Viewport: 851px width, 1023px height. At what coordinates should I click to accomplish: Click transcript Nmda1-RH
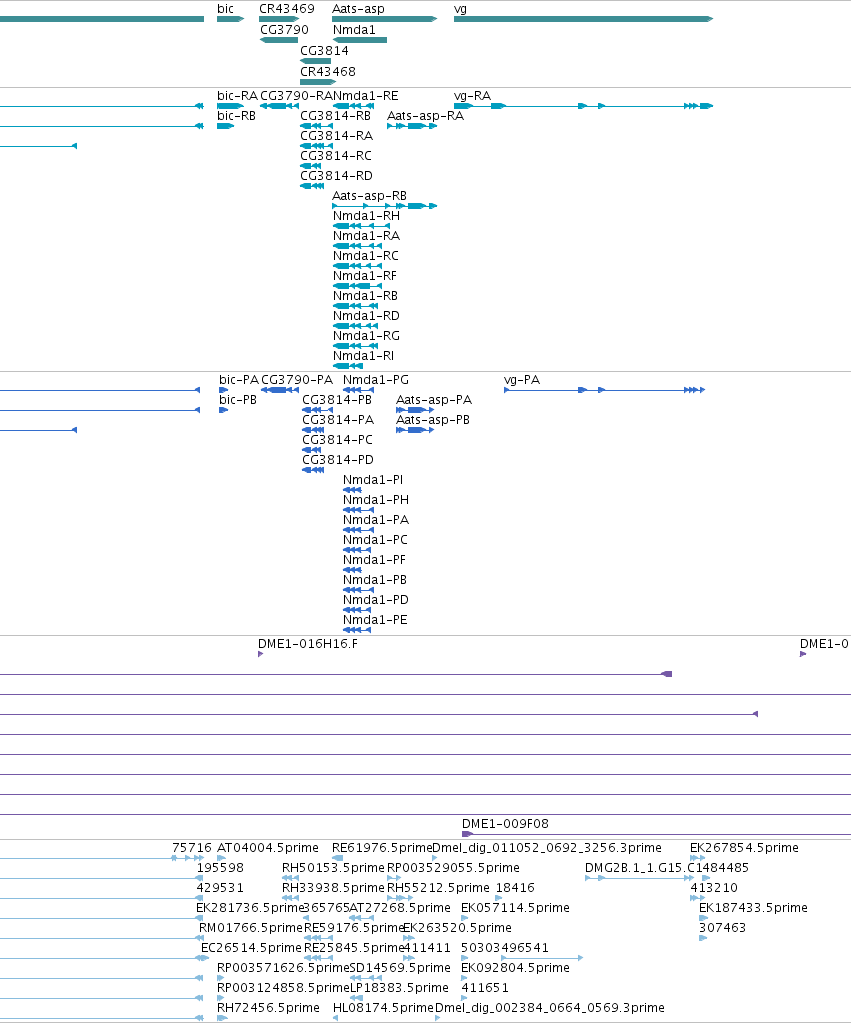[362, 226]
